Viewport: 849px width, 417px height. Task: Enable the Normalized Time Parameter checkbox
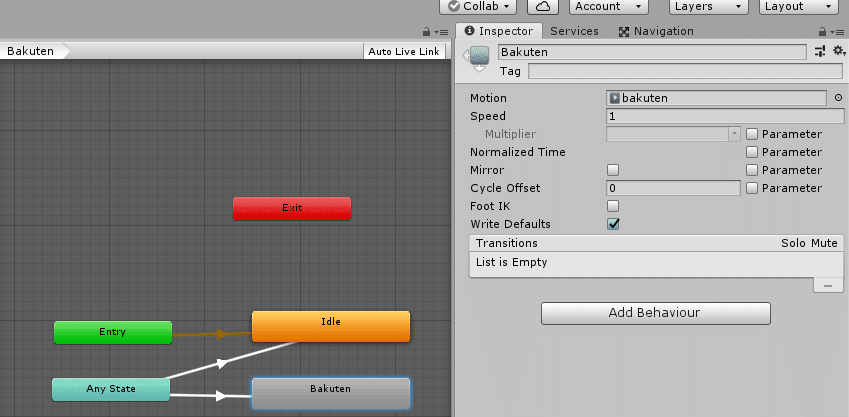click(752, 152)
